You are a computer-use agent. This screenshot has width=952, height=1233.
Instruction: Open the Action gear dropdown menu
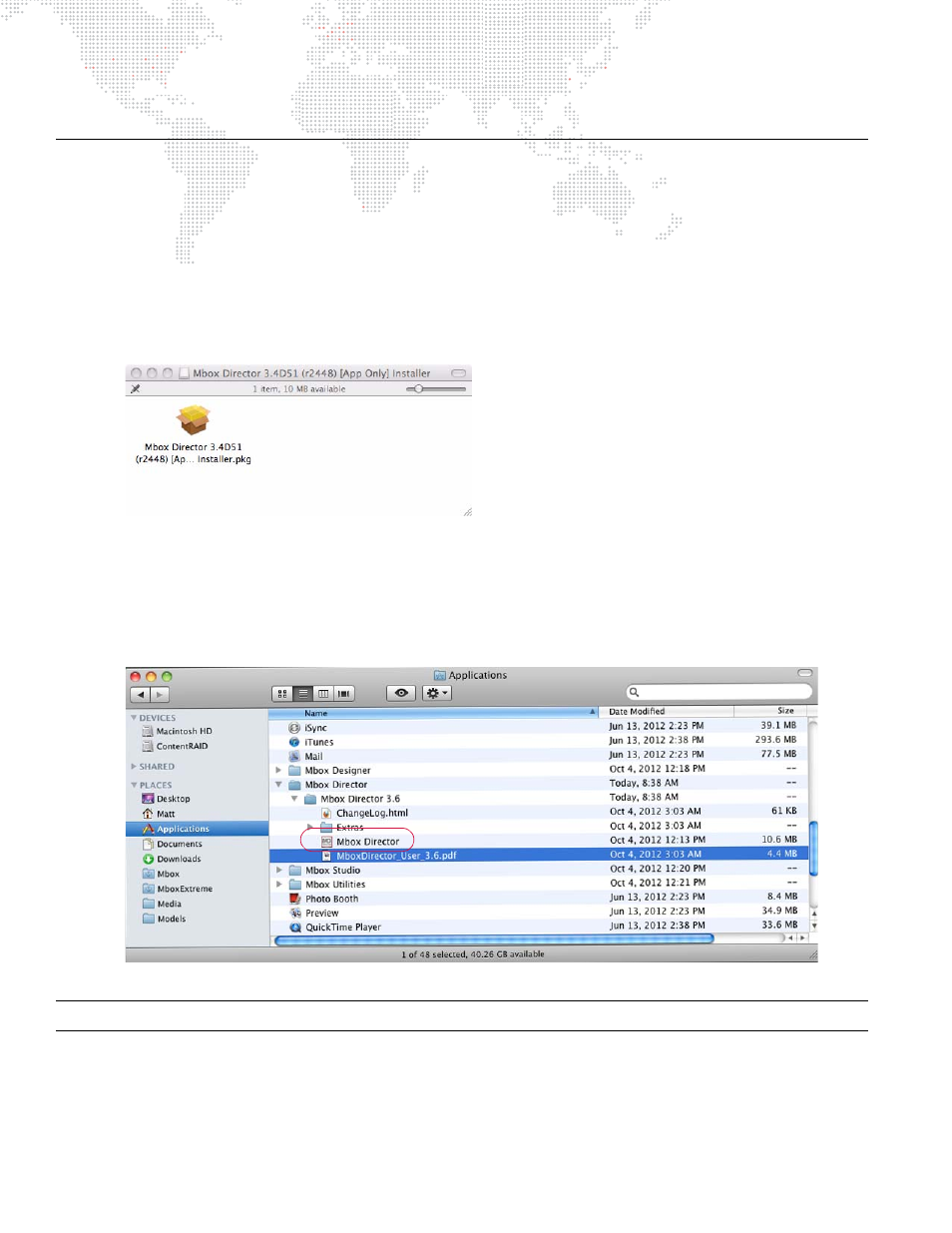(437, 693)
